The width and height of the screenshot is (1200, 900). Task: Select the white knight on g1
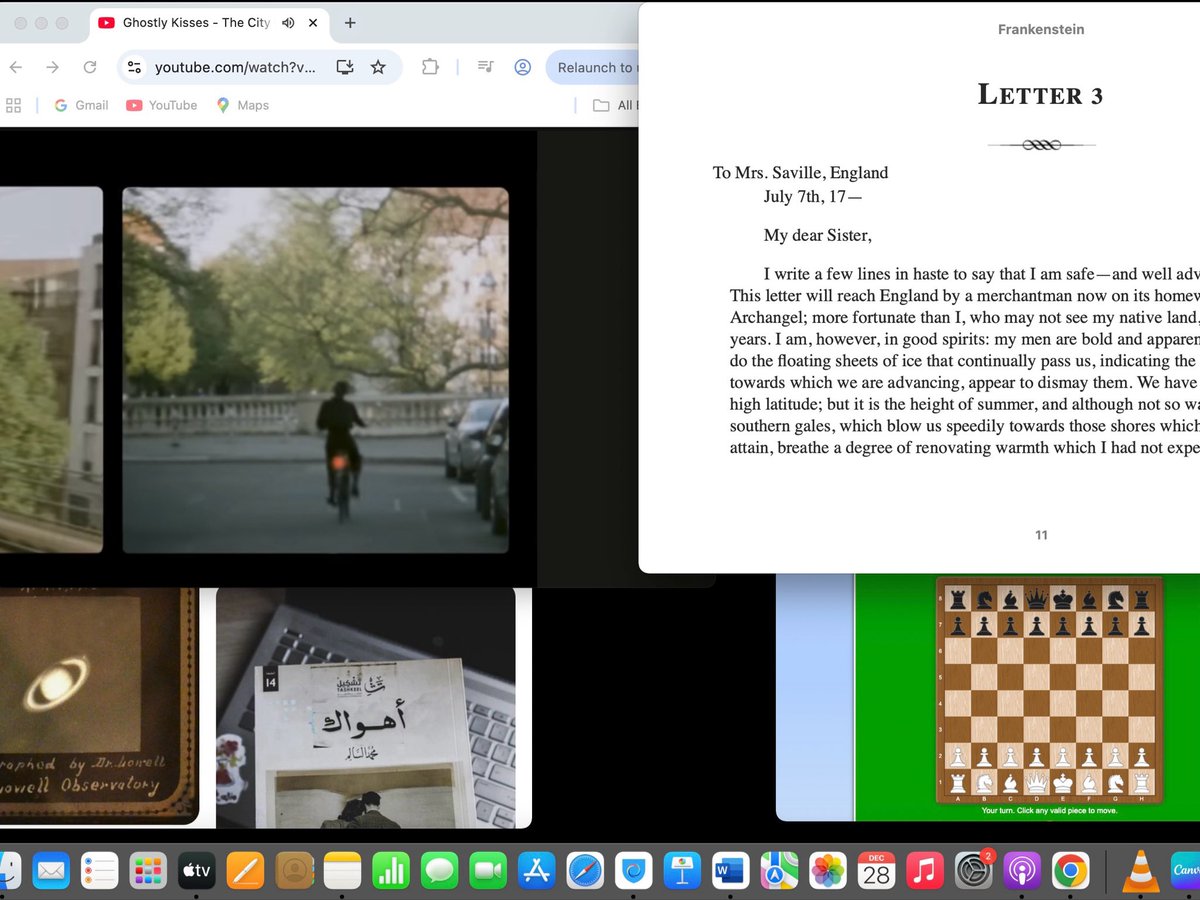pyautogui.click(x=1115, y=782)
